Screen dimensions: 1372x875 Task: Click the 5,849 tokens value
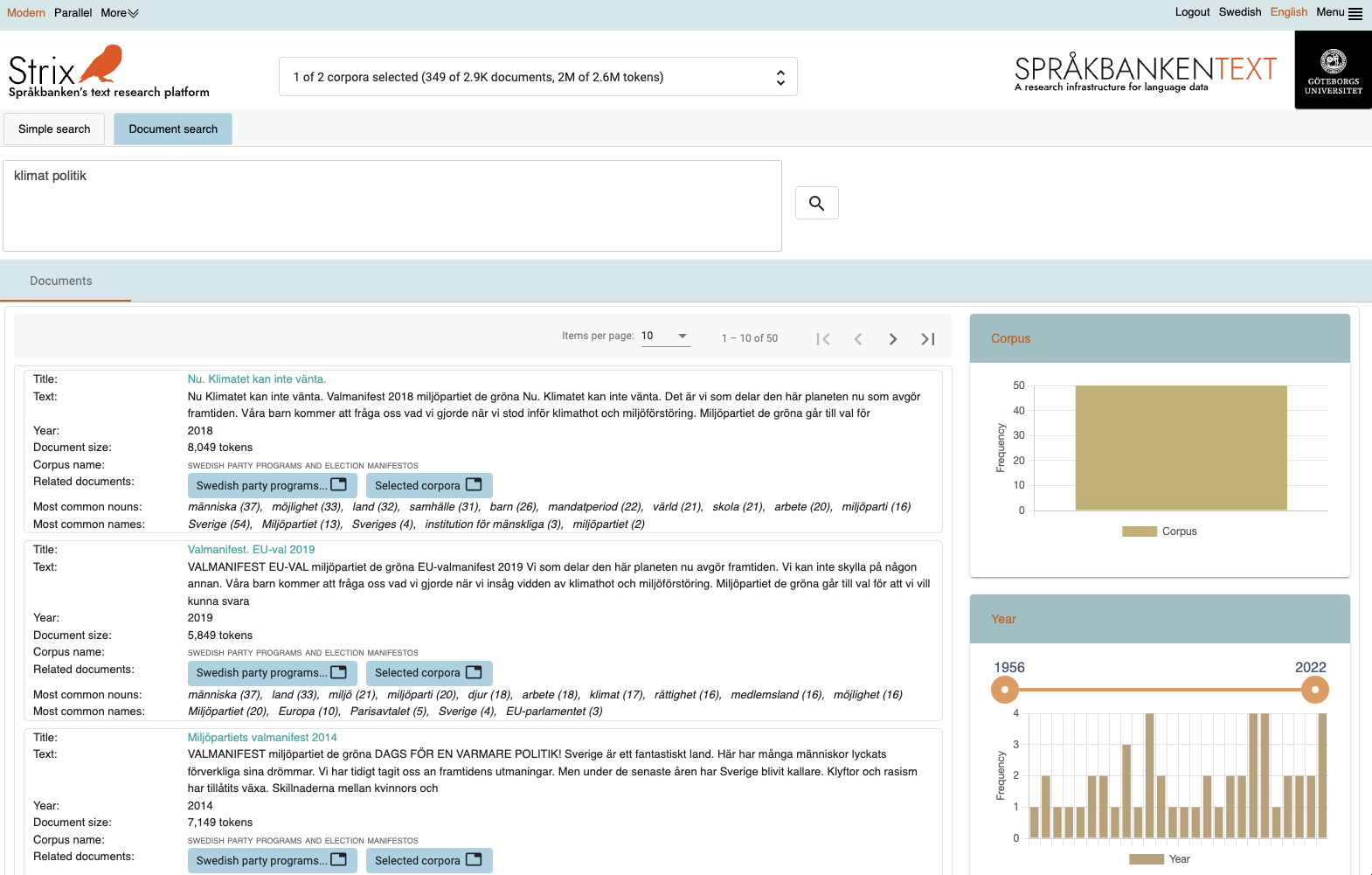[220, 635]
